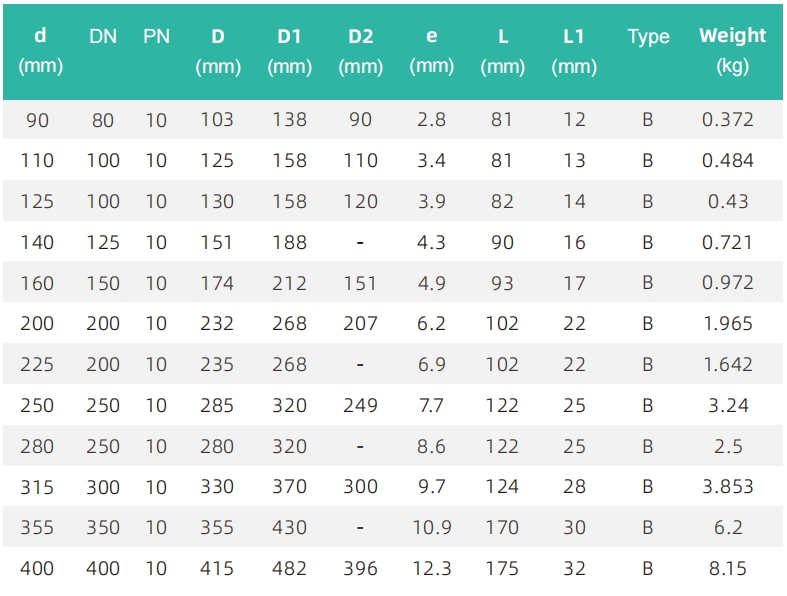Click the D1 value 482
Image resolution: width=787 pixels, height=596 pixels.
290,568
